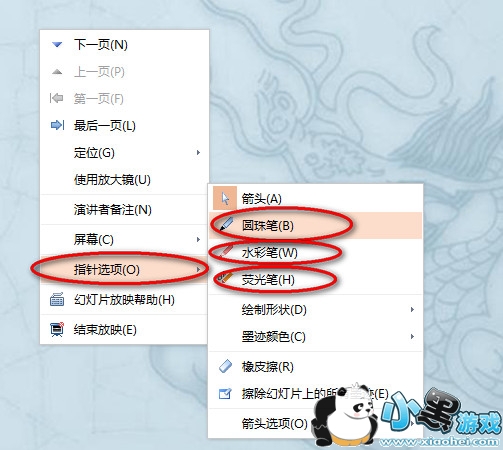Select the highlighter pen icon
The width and height of the screenshot is (503, 450).
click(225, 278)
